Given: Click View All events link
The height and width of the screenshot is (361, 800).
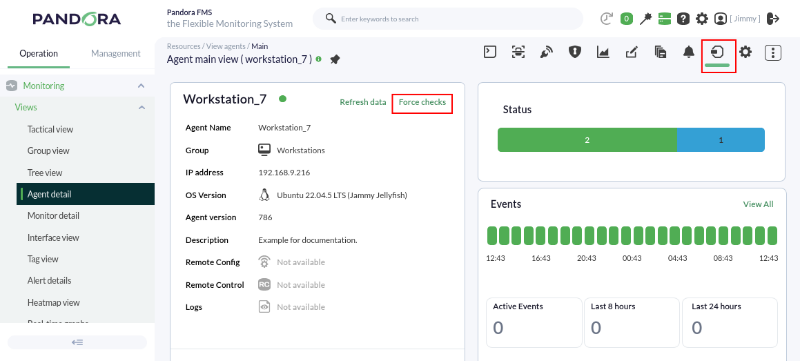Looking at the screenshot, I should click(x=758, y=204).
